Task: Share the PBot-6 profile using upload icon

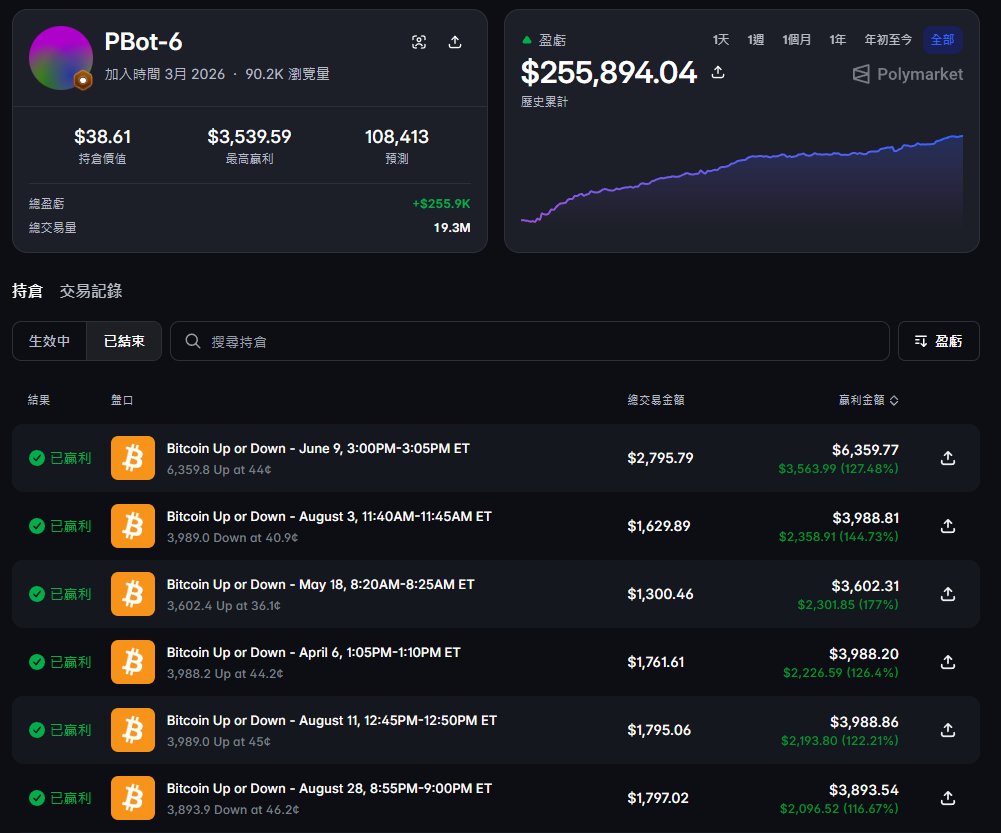Action: [455, 42]
